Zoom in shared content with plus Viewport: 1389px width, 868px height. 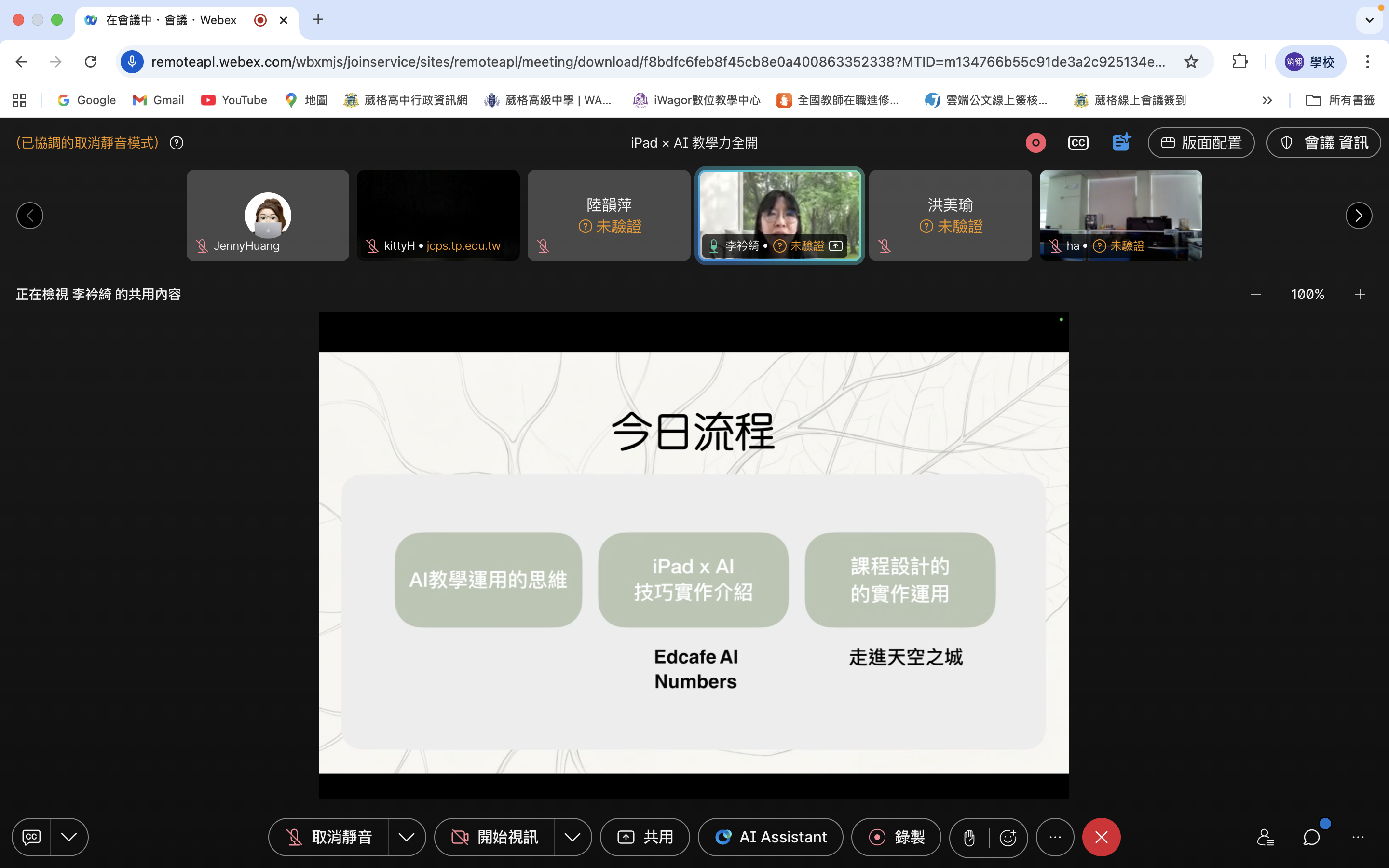tap(1360, 295)
